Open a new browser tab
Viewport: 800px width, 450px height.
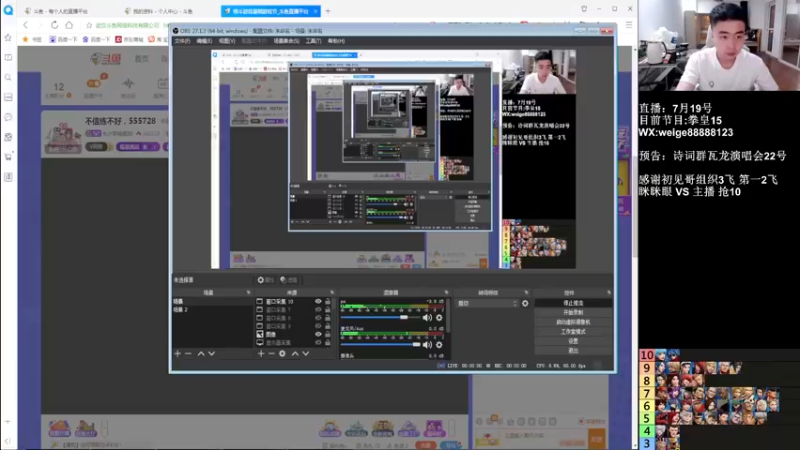point(328,11)
